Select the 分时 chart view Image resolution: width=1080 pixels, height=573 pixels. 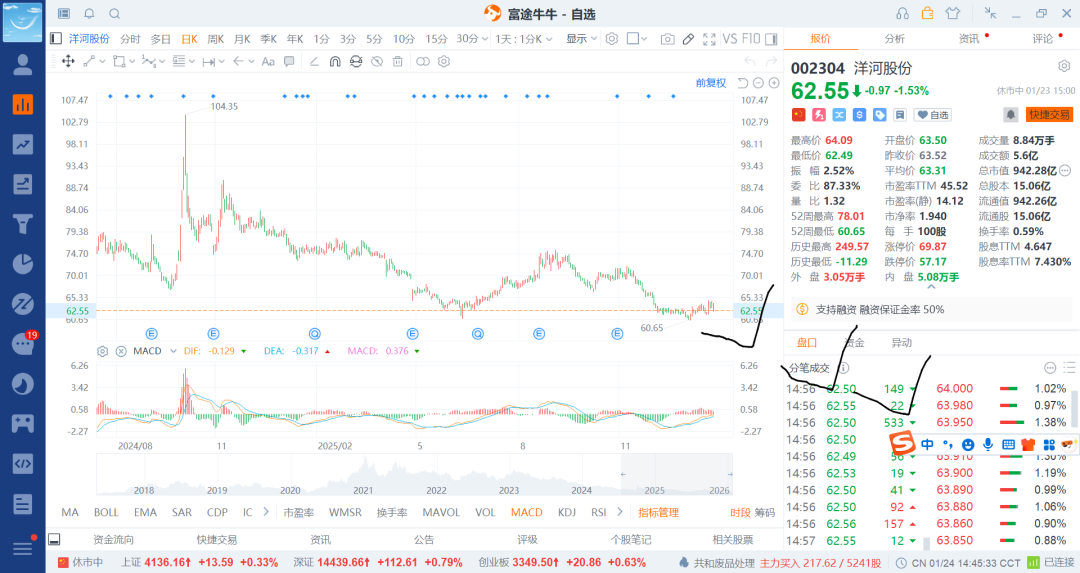click(130, 39)
